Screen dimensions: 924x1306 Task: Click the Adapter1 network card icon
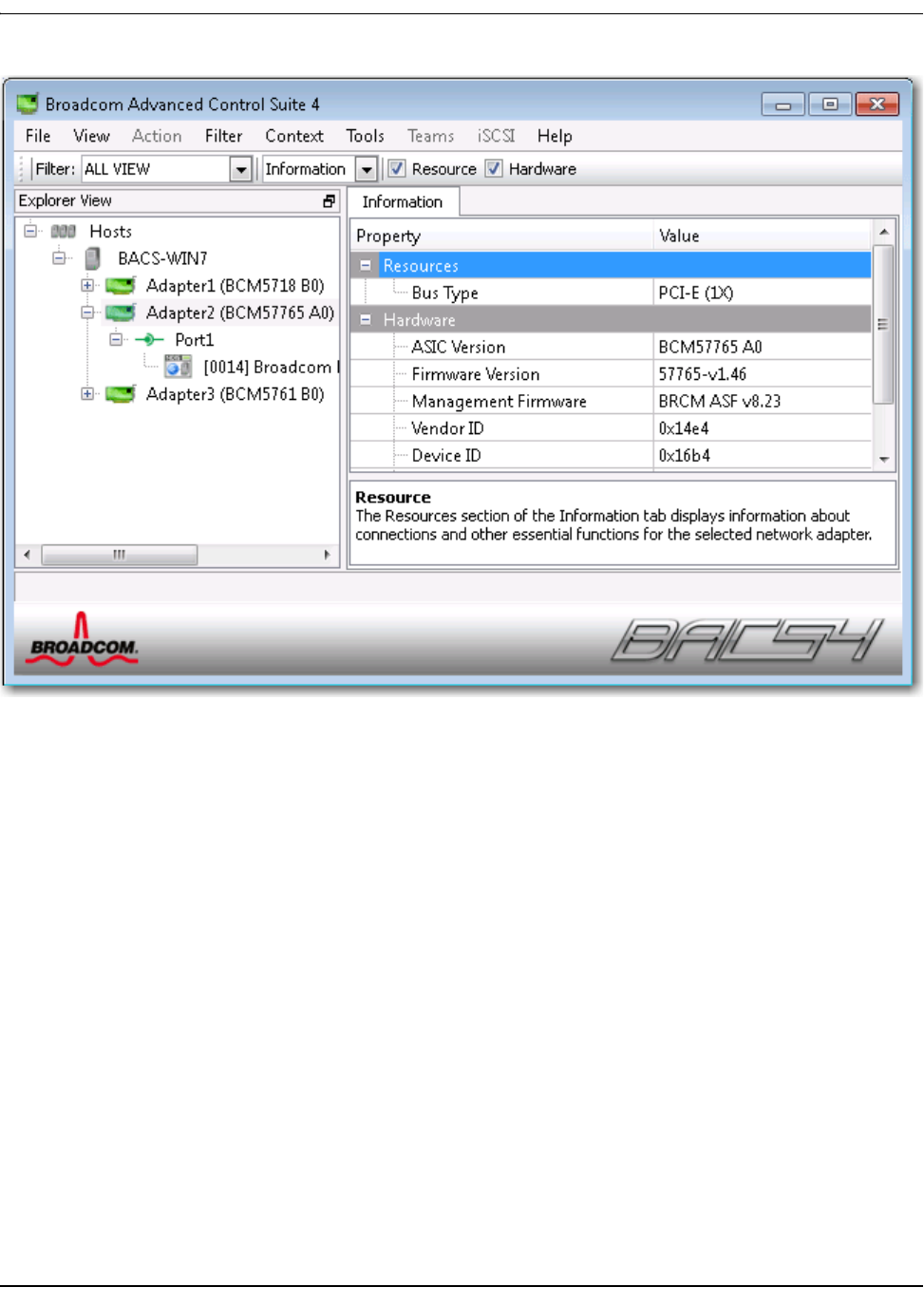[120, 286]
